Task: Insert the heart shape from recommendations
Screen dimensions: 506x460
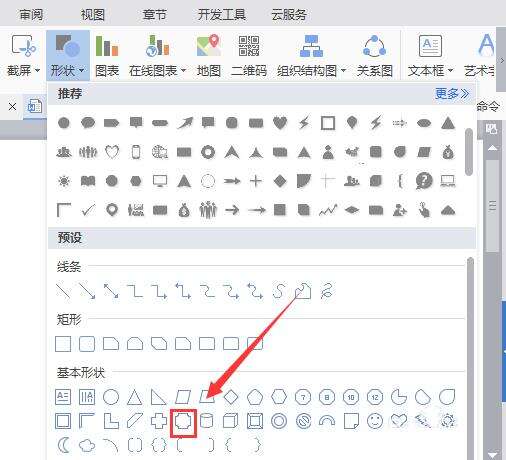Action: click(280, 123)
